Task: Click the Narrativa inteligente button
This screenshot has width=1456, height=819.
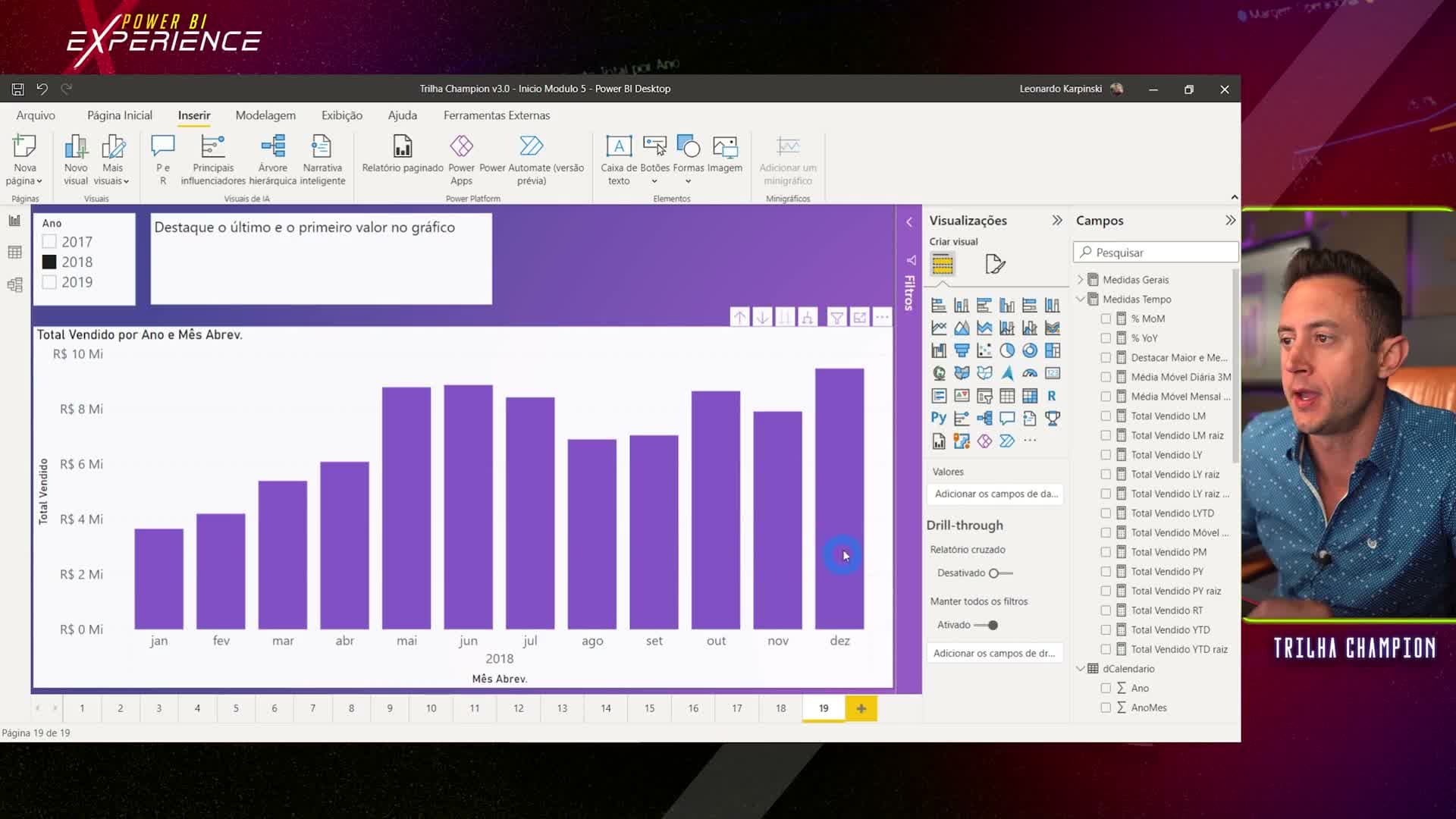Action: tap(322, 161)
